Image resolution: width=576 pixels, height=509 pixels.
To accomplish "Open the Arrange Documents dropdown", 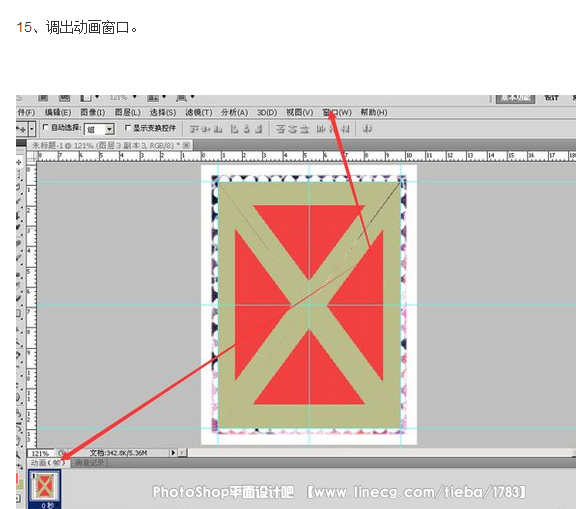I will (156, 98).
